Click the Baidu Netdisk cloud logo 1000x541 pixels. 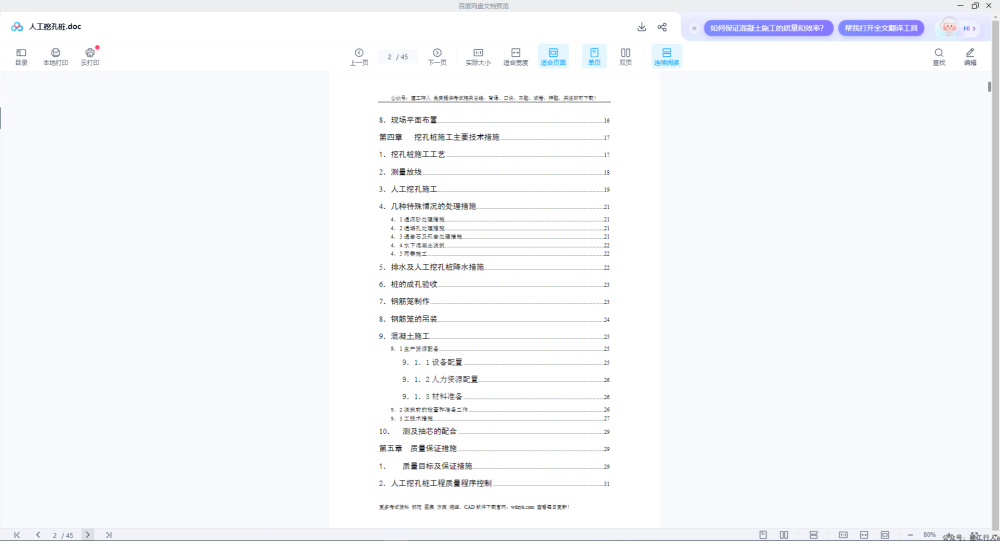pyautogui.click(x=17, y=27)
